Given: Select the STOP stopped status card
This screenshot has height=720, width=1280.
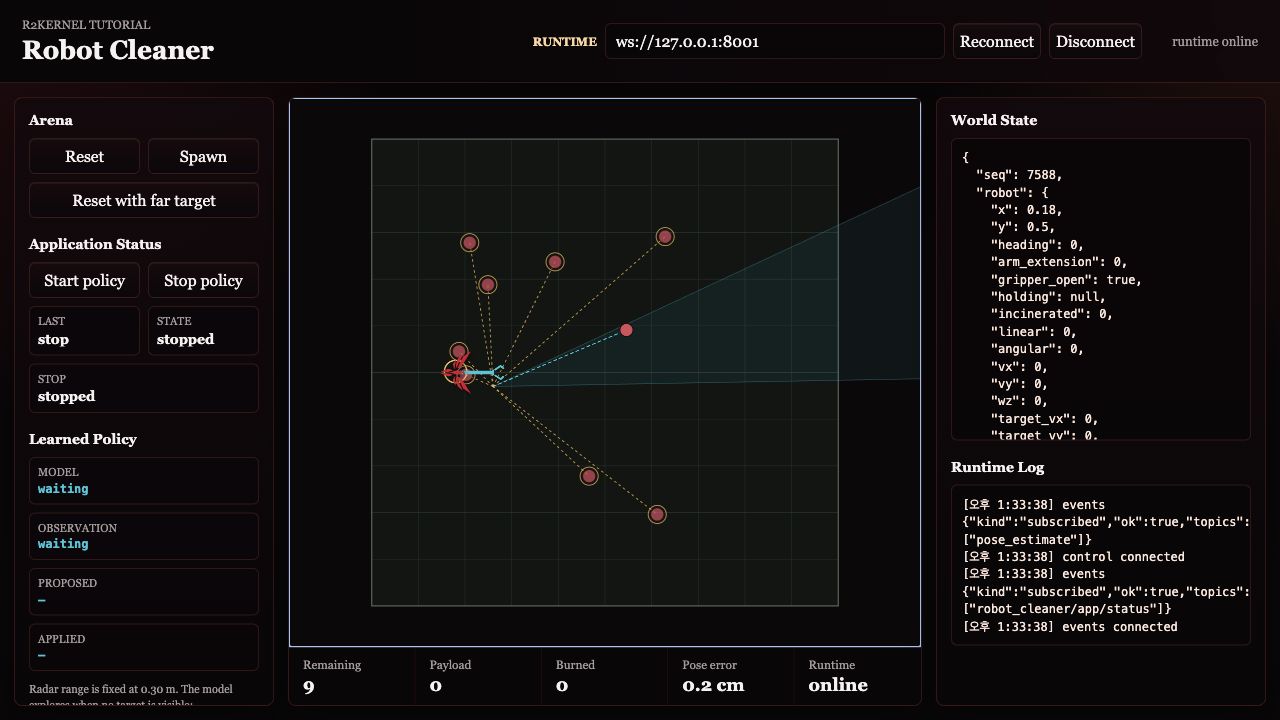Looking at the screenshot, I should pyautogui.click(x=144, y=388).
